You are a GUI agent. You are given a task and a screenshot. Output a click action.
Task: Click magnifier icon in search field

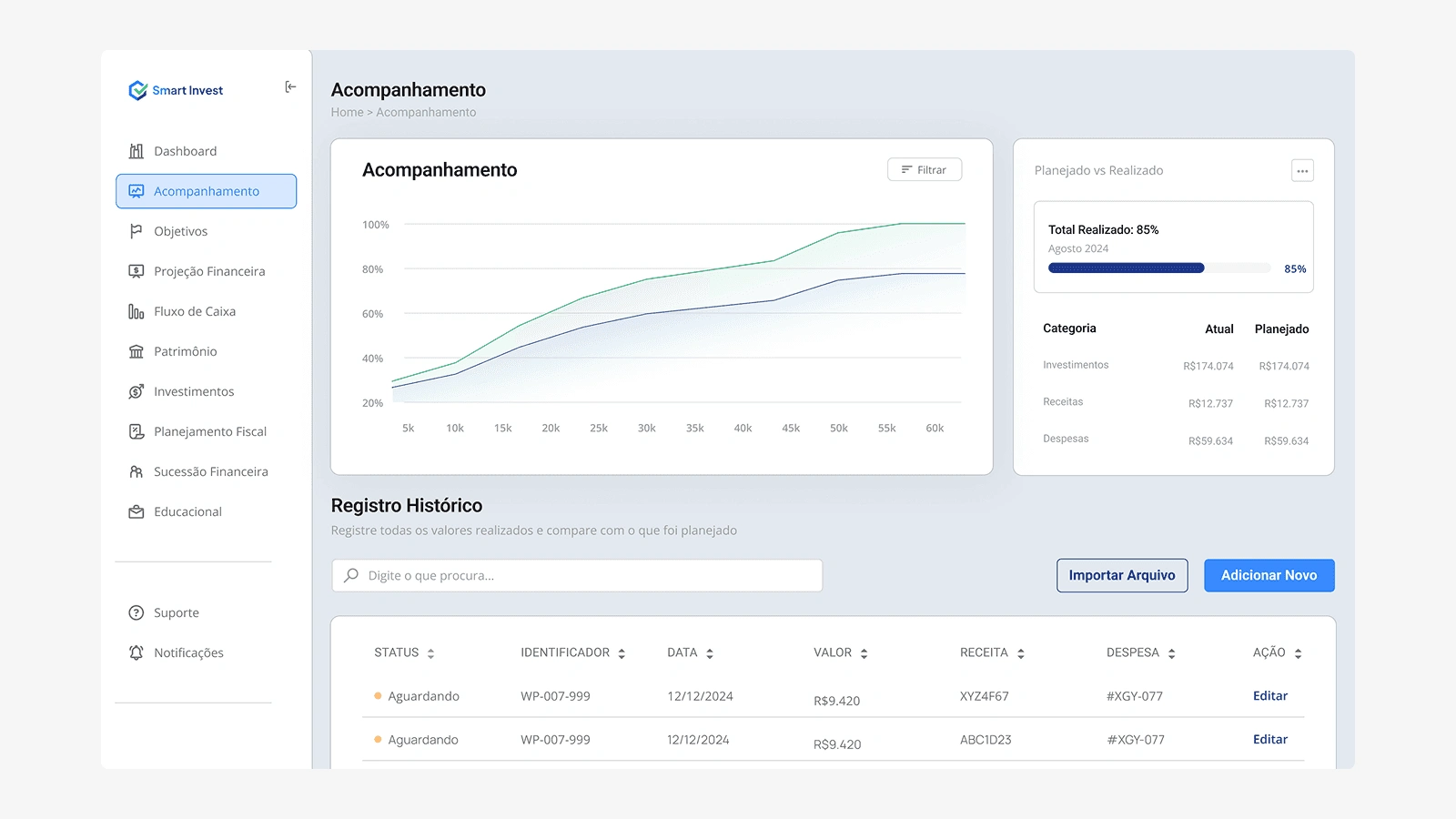point(351,575)
